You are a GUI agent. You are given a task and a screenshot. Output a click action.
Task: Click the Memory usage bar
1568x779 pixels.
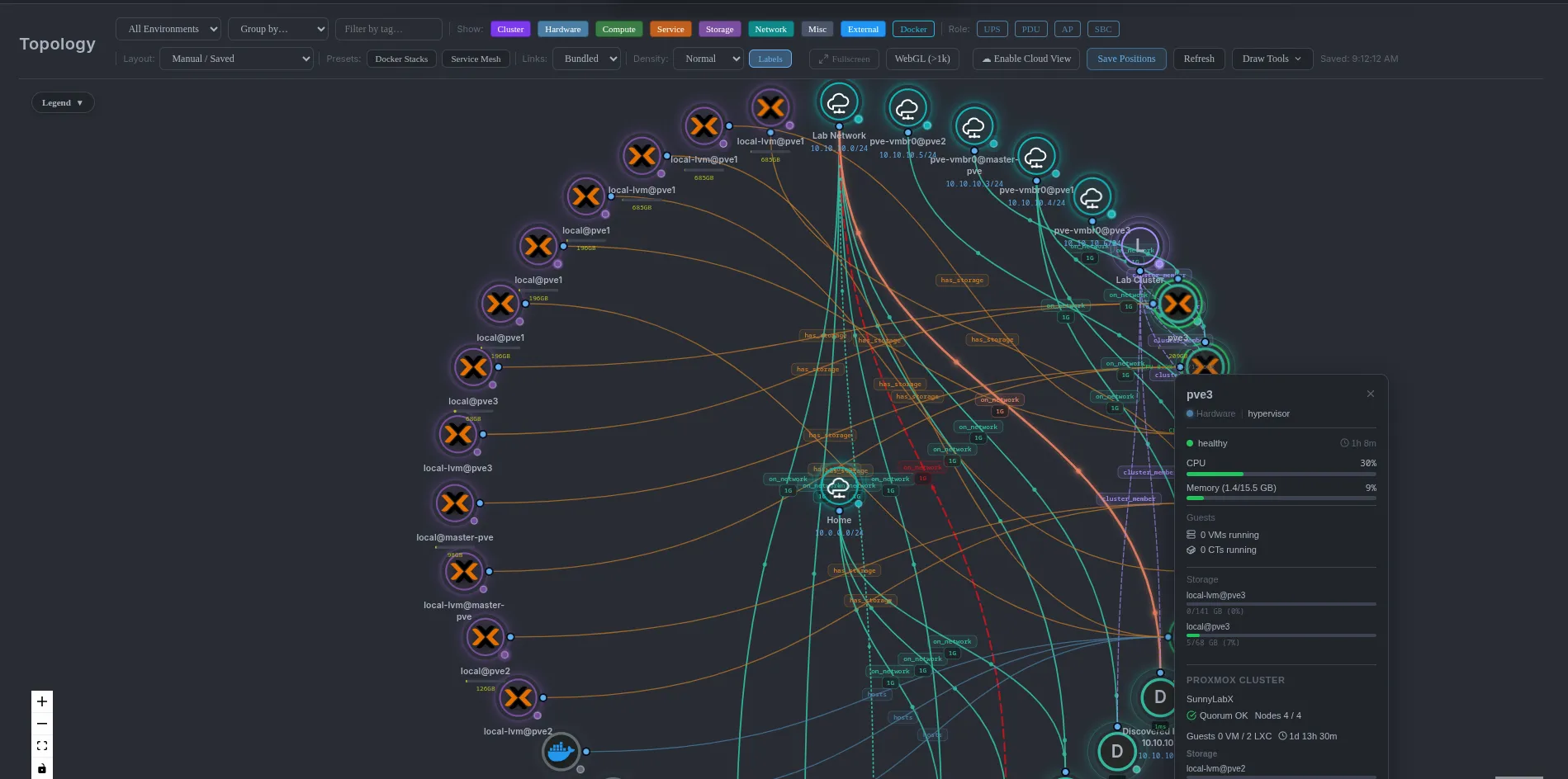click(1281, 498)
